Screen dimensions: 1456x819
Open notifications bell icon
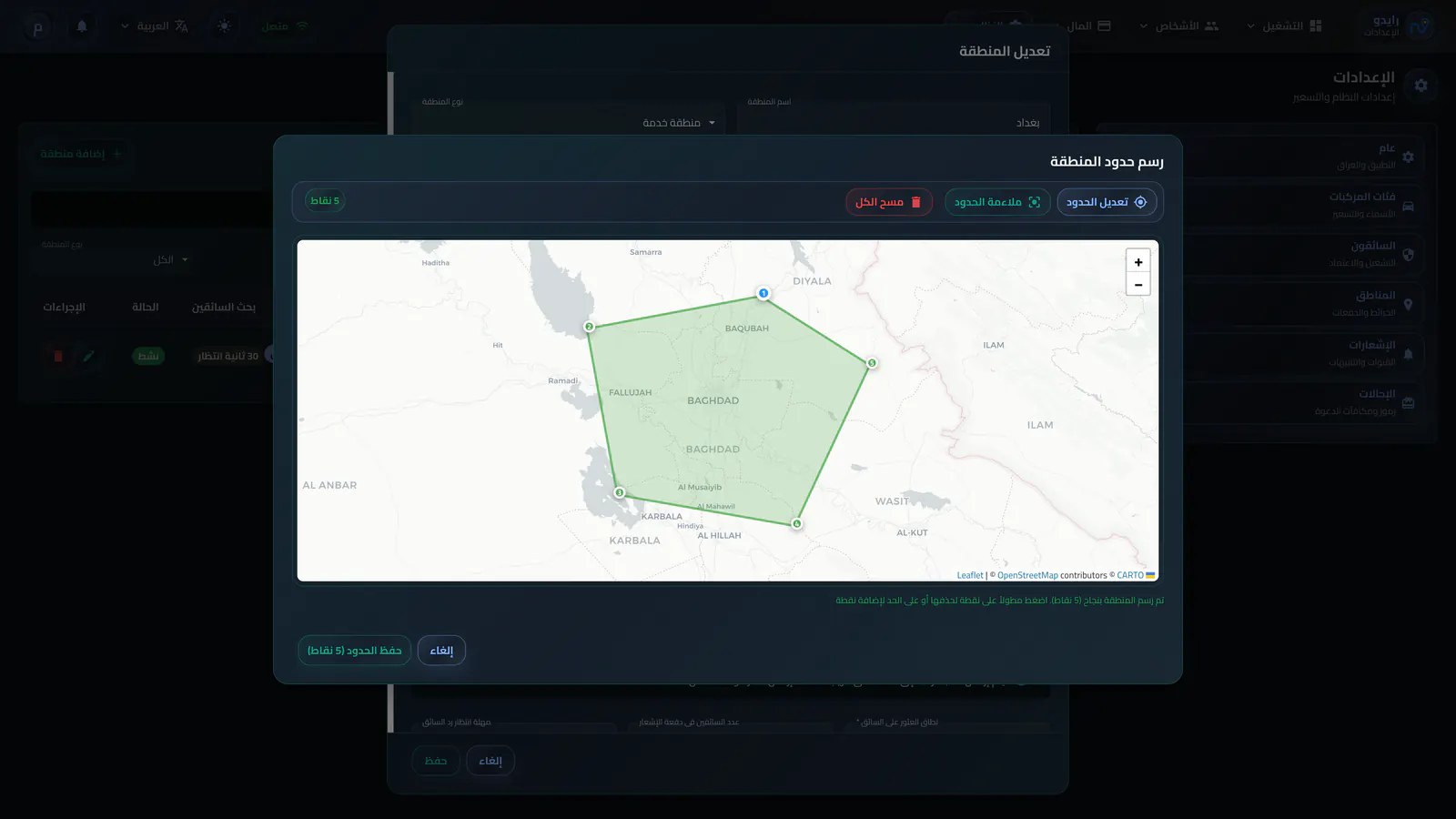coord(82,25)
